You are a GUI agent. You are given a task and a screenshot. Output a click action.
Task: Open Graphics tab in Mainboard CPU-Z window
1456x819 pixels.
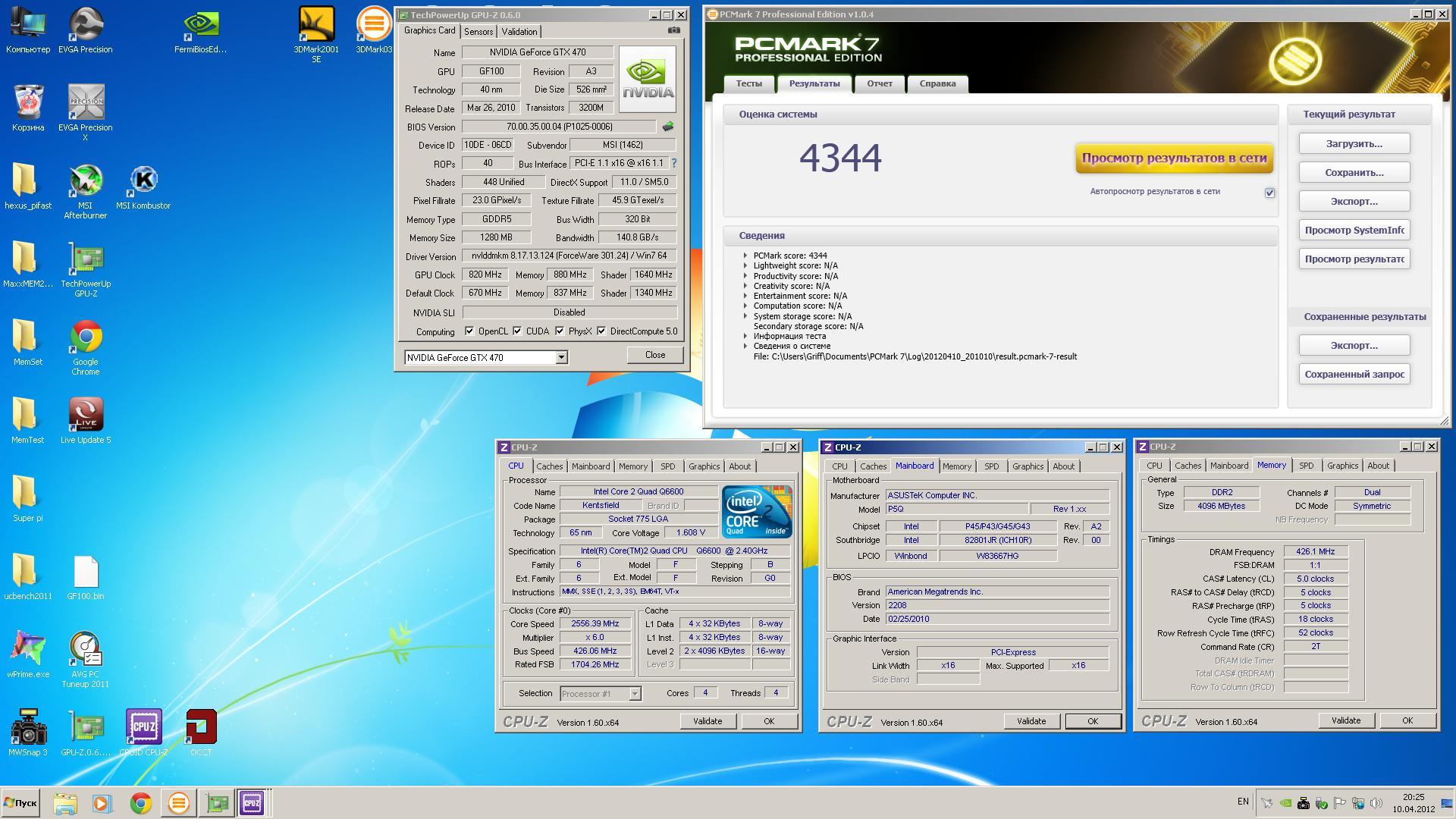coord(1028,466)
